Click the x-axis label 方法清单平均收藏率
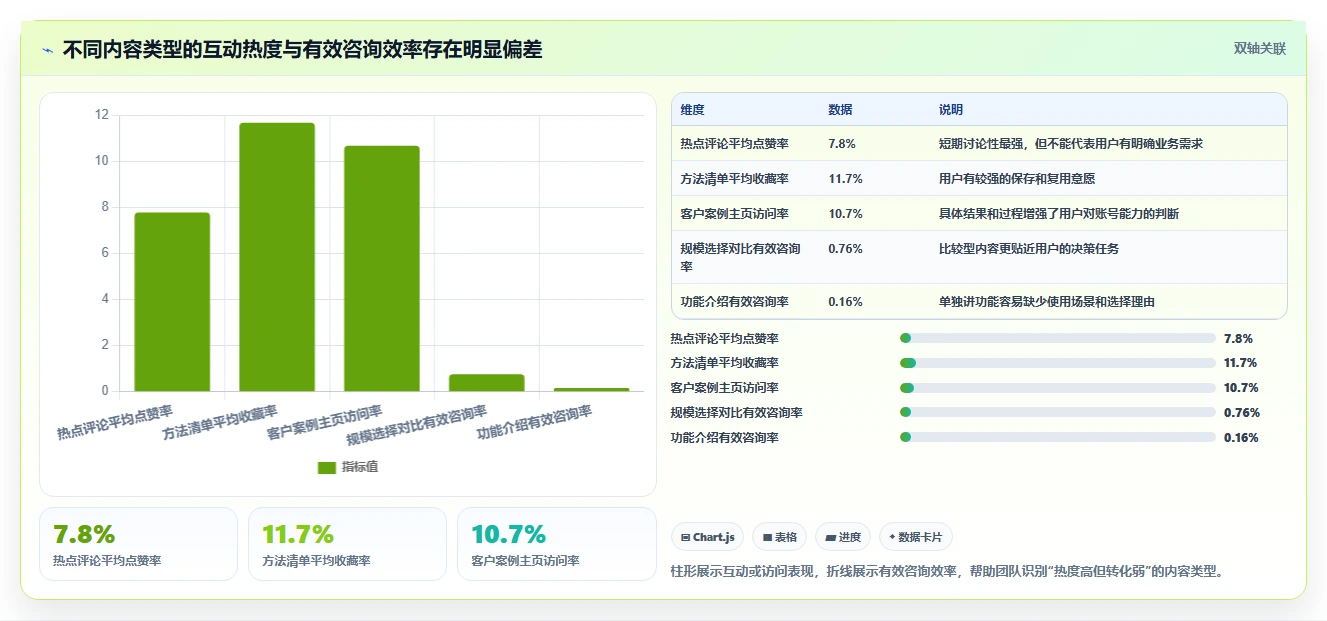This screenshot has height=621, width=1327. 220,423
